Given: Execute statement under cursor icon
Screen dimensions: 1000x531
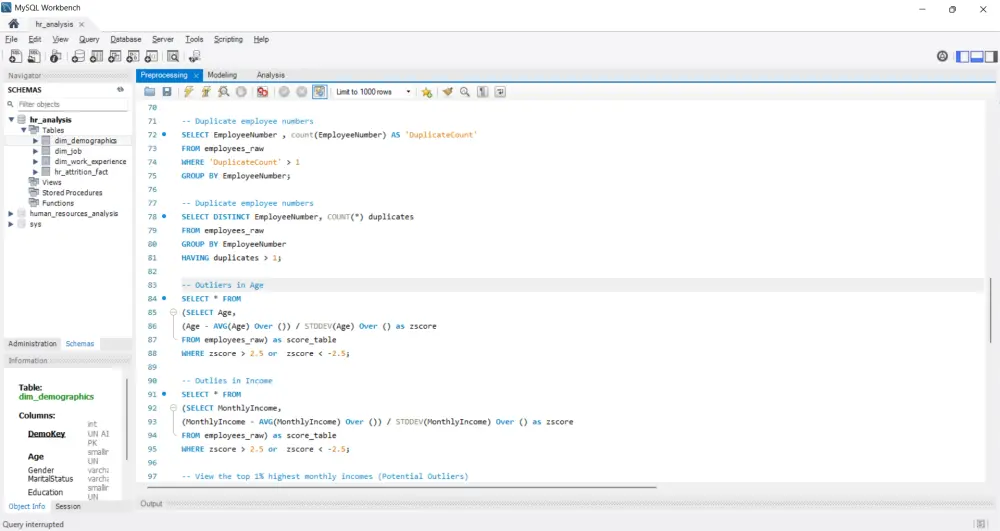Looking at the screenshot, I should 206,92.
